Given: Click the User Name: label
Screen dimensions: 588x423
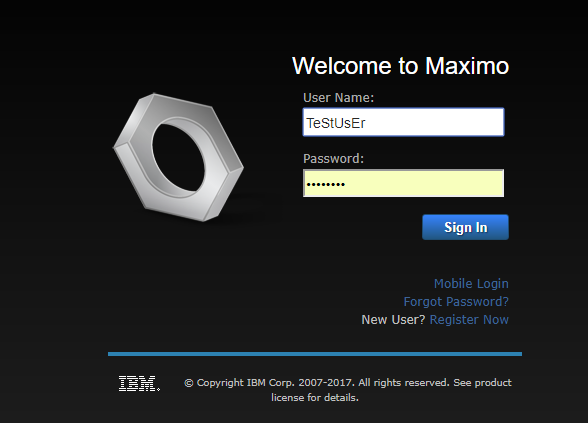Looking at the screenshot, I should (338, 98).
